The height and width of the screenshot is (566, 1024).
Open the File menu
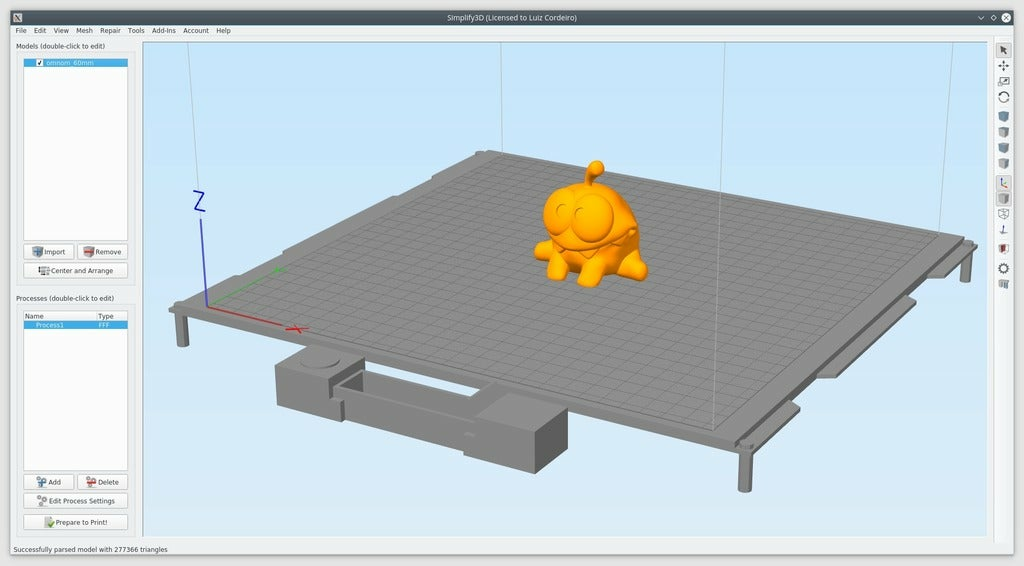coord(21,31)
